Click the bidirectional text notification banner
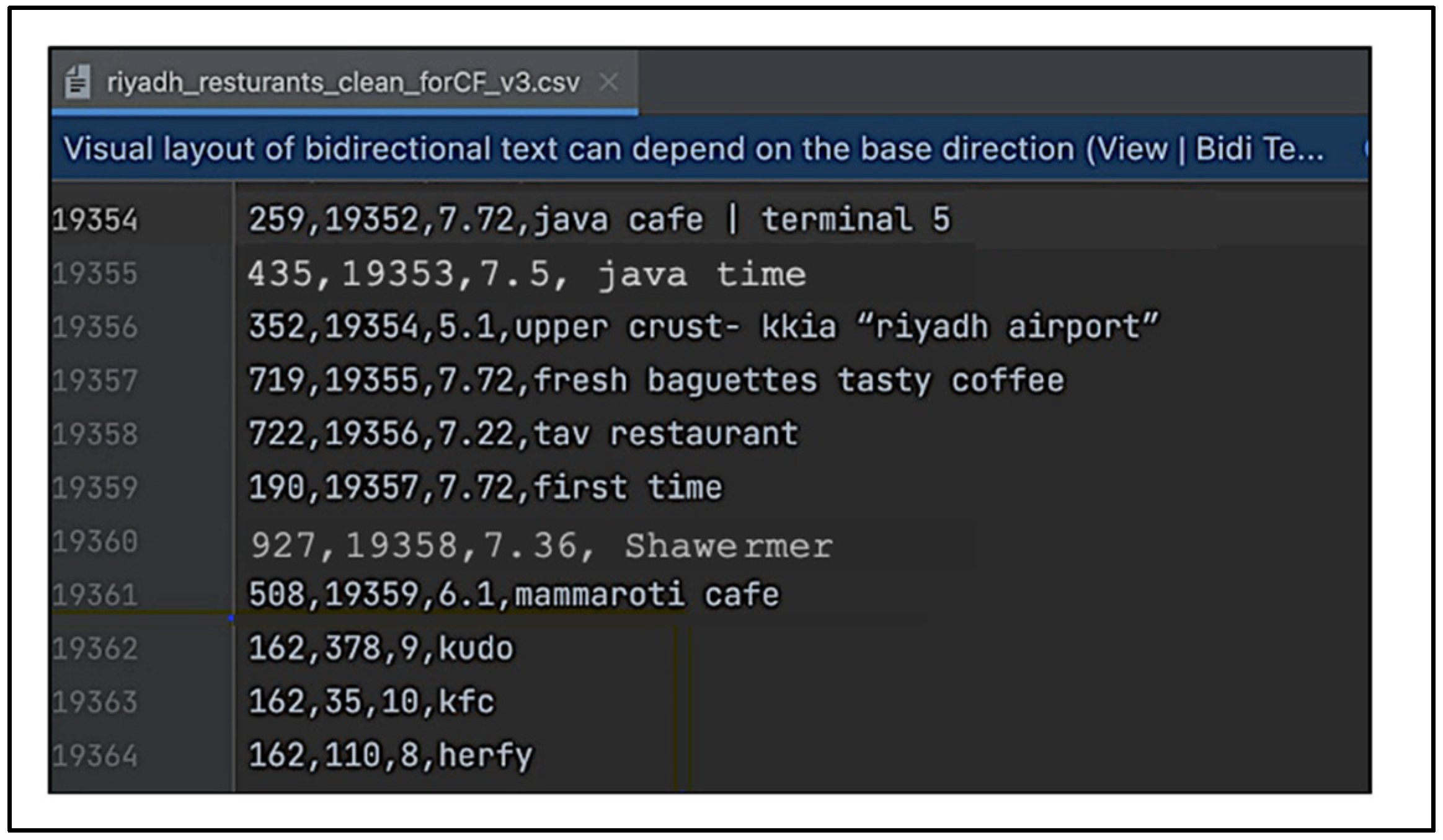1443x840 pixels. pyautogui.click(x=693, y=149)
